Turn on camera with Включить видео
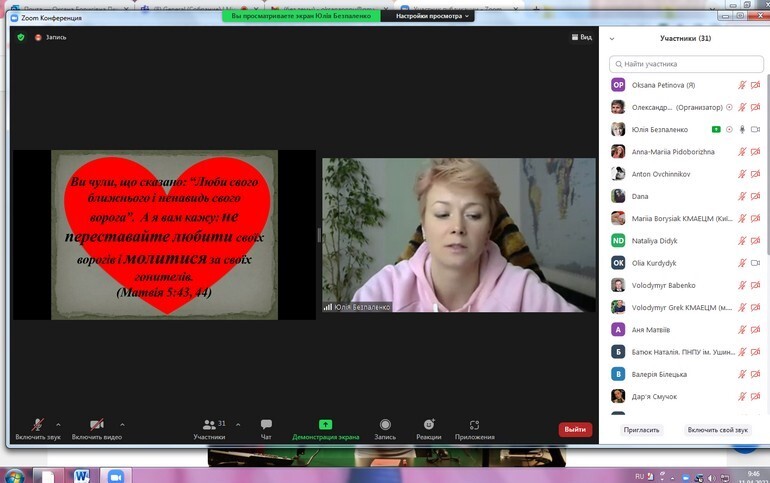The image size is (770, 483). pos(97,429)
